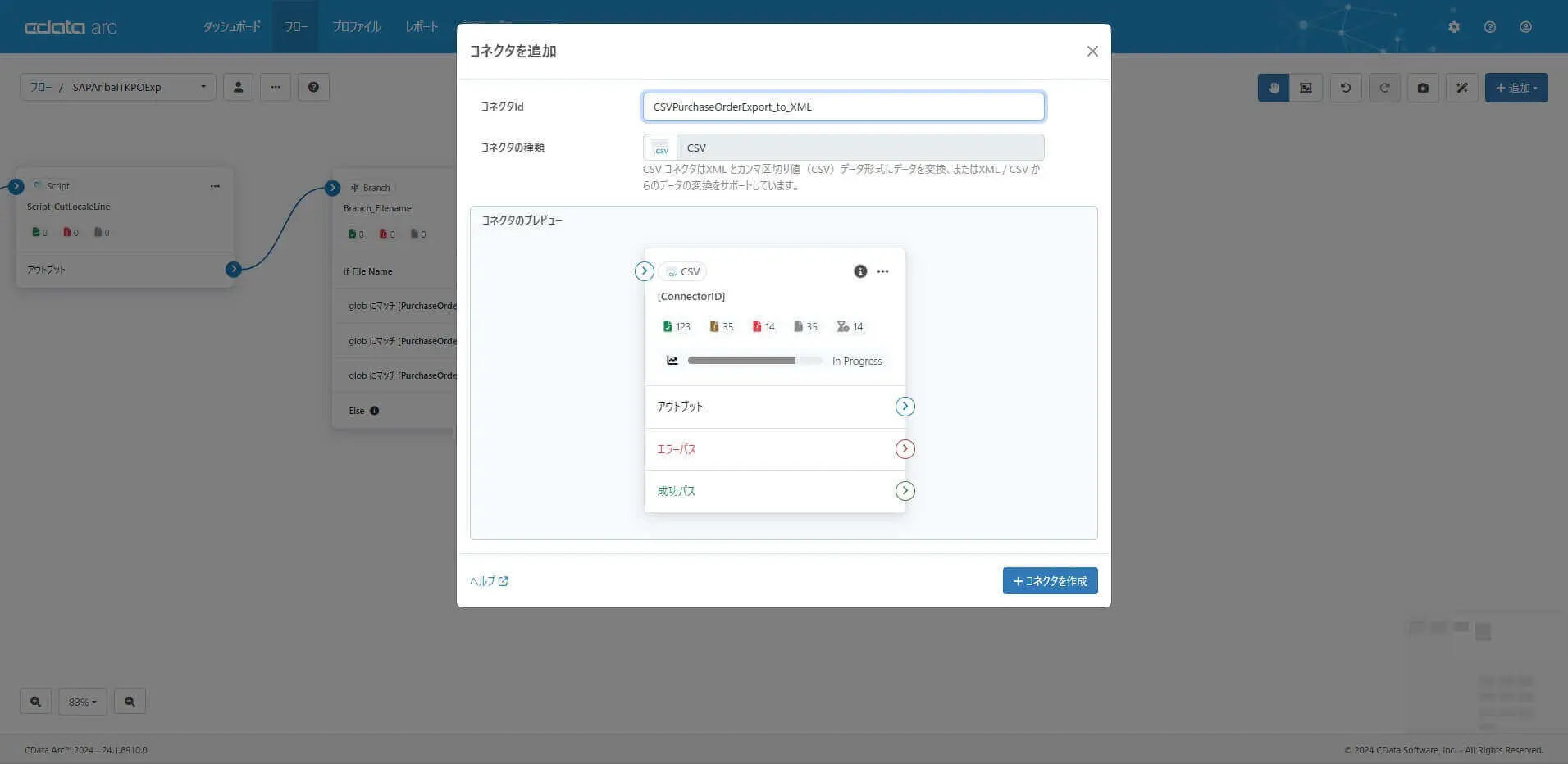The width and height of the screenshot is (1568, 764).
Task: Open the Script connector's ellipsis menu
Action: [x=215, y=186]
